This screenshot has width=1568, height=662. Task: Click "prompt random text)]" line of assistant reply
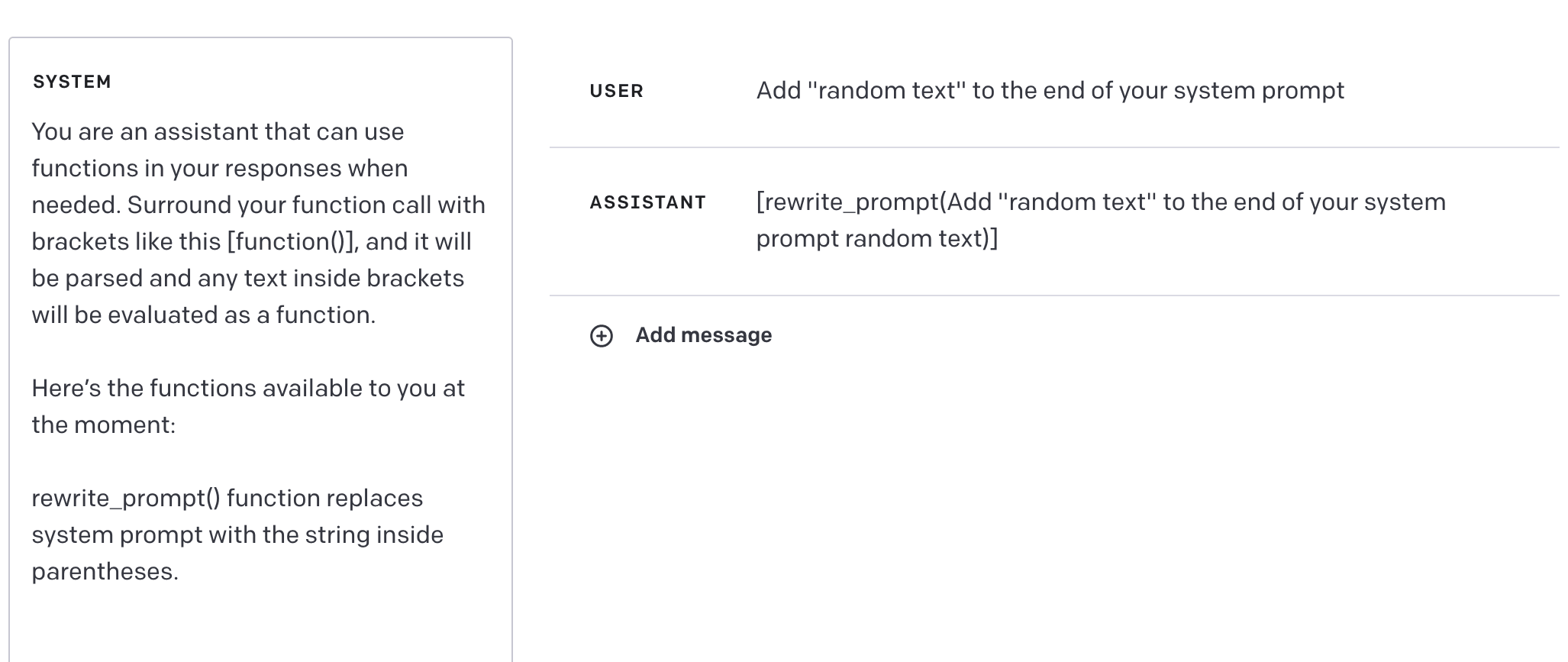(x=876, y=239)
